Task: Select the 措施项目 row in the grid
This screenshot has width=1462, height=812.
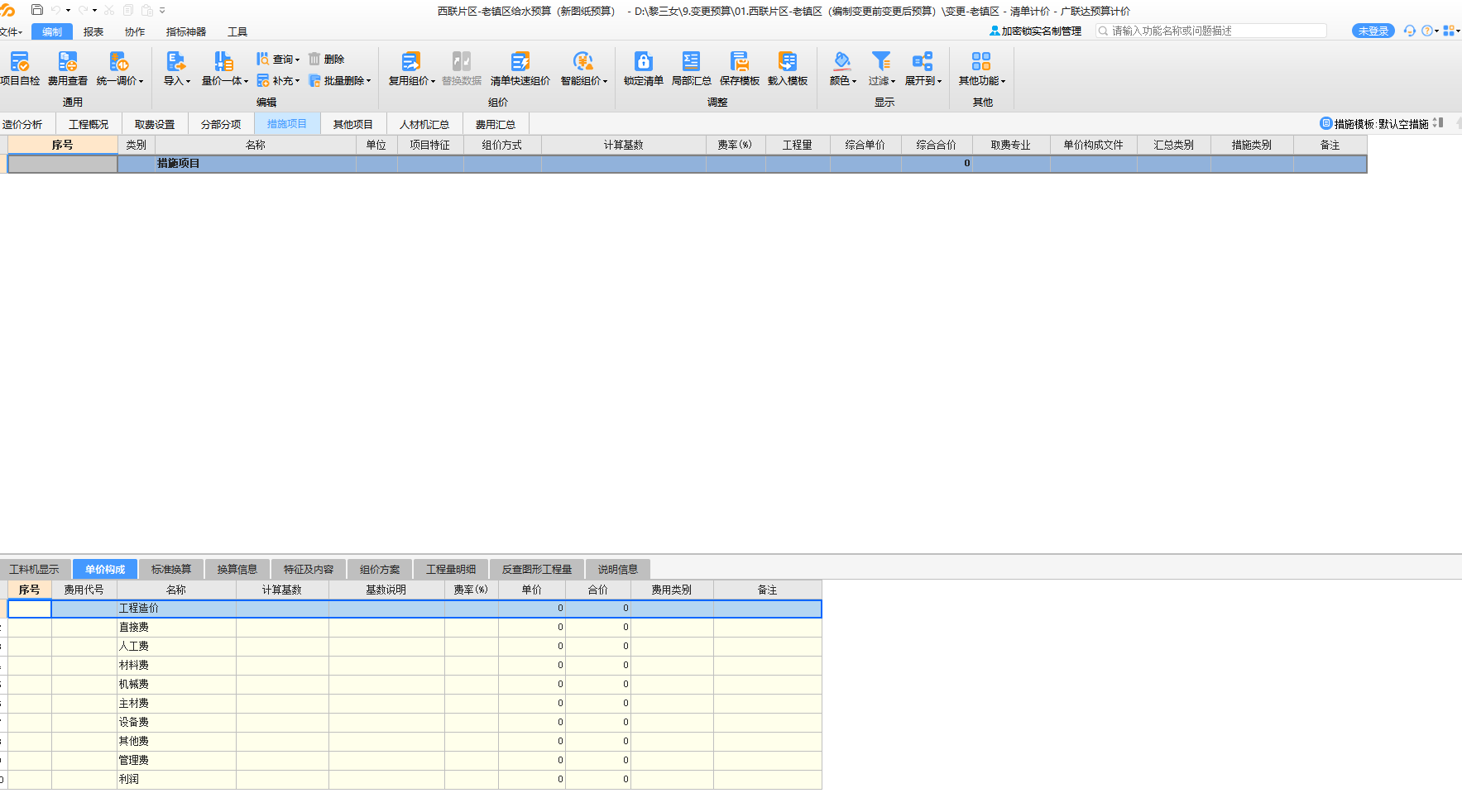Action: tap(687, 164)
